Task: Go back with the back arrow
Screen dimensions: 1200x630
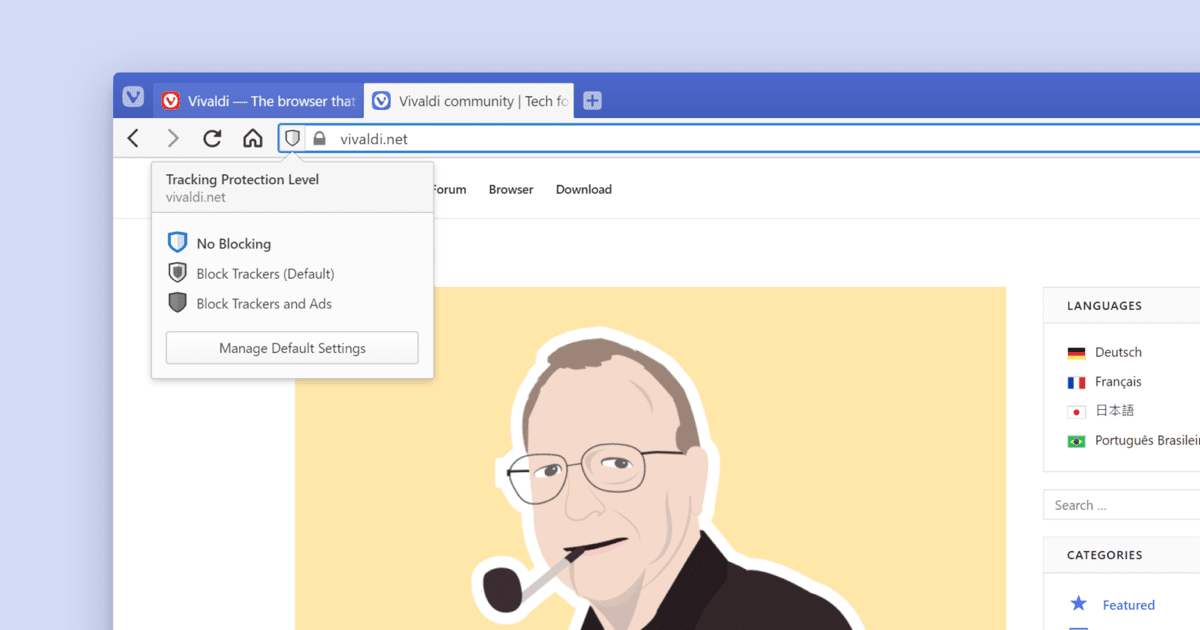Action: (x=133, y=139)
